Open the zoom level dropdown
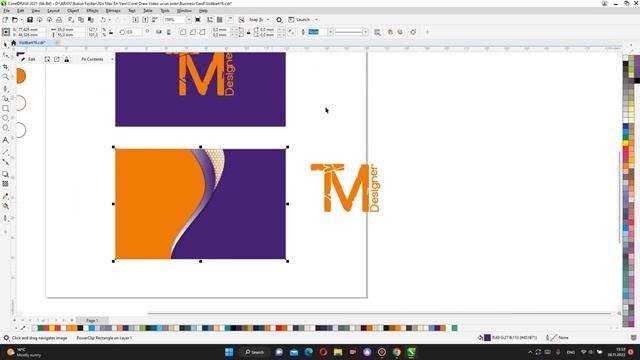Image resolution: width=640 pixels, height=360 pixels. tap(189, 20)
